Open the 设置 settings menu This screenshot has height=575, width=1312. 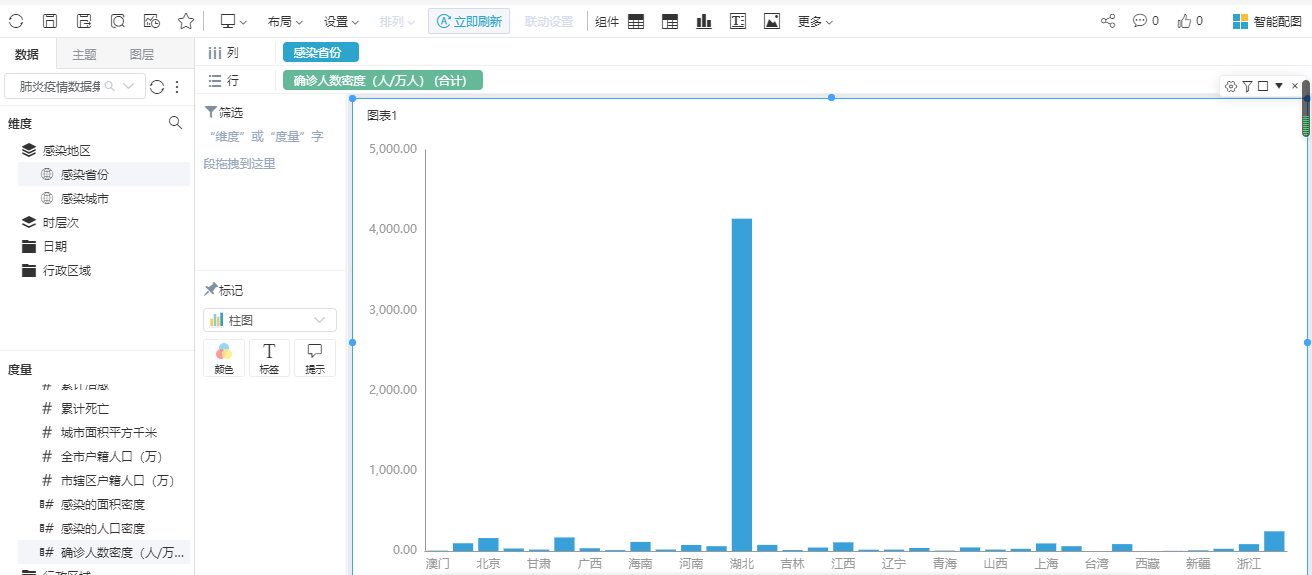click(341, 21)
